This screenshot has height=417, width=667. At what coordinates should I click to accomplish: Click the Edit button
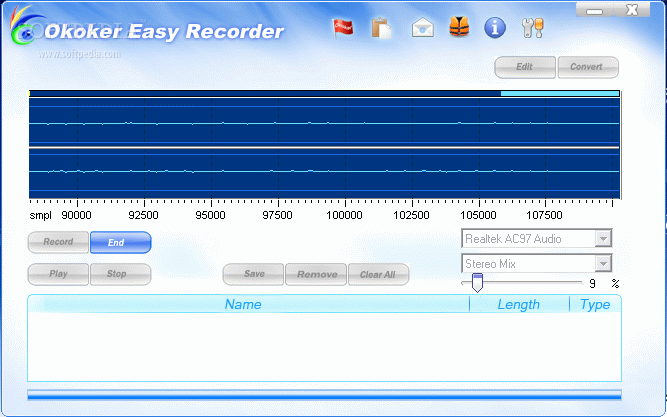point(525,67)
